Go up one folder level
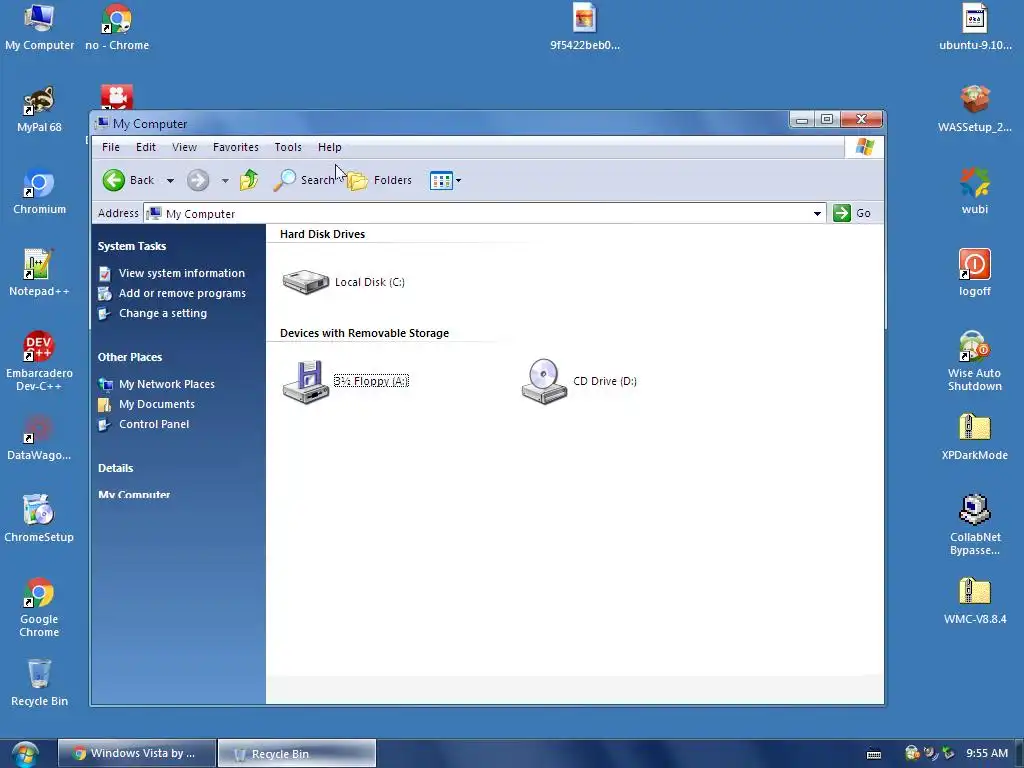The image size is (1024, 768). click(x=249, y=180)
